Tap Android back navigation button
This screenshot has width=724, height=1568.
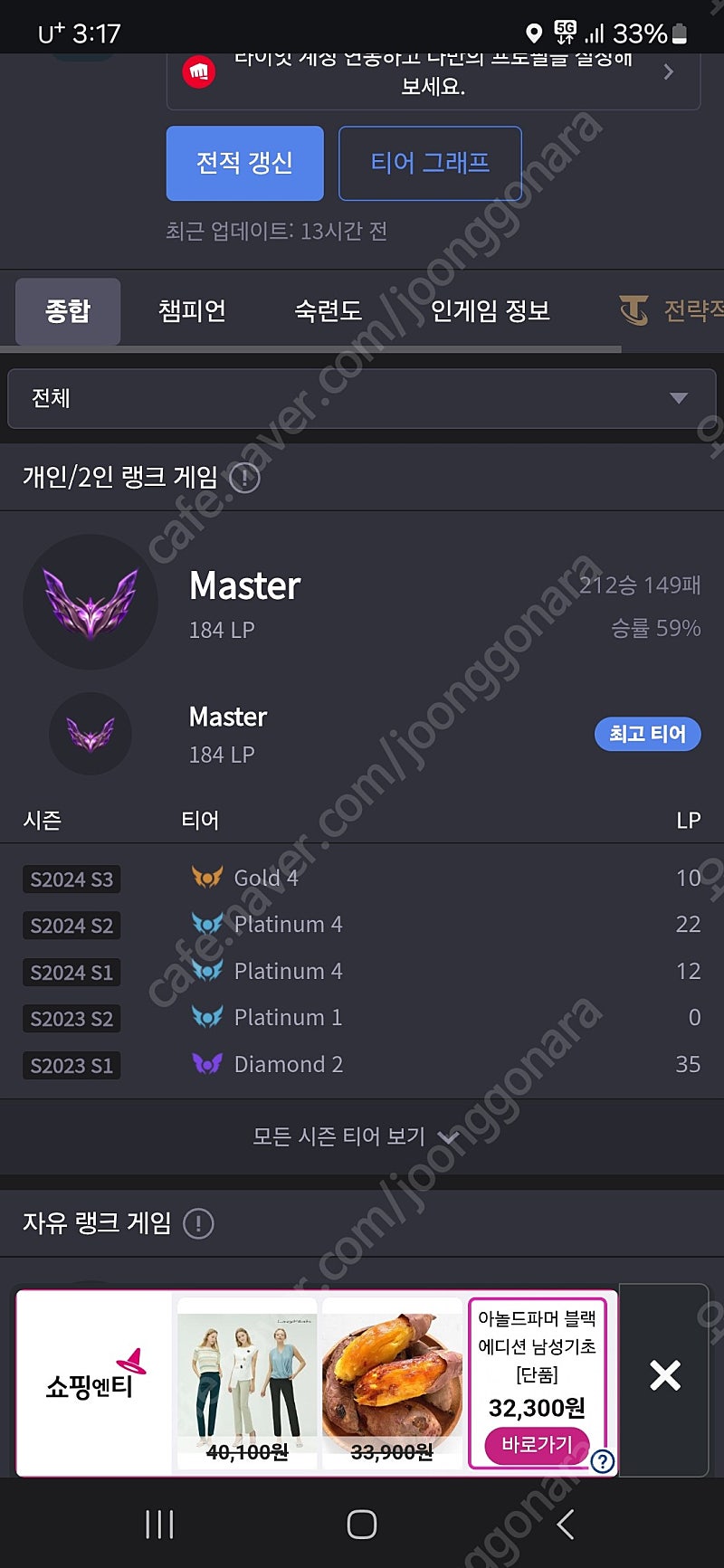pyautogui.click(x=566, y=1525)
